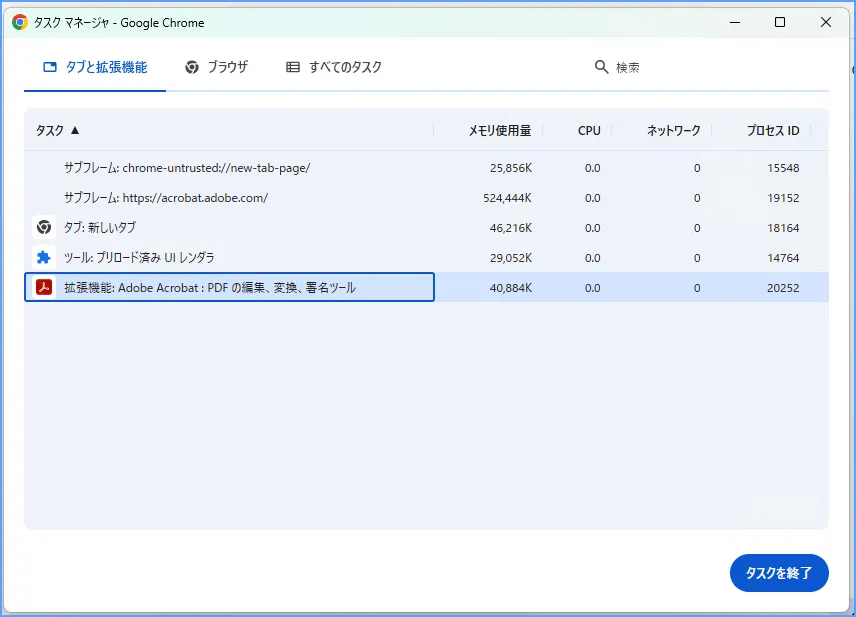Select the ツール: プリロード済み UI レンダラ row

(x=426, y=258)
